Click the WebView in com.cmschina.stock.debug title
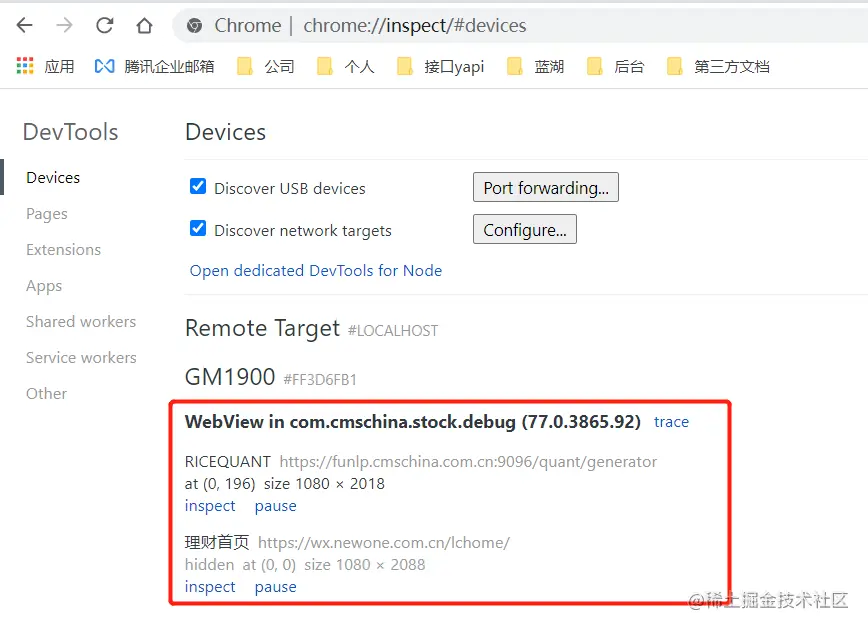This screenshot has width=868, height=630. (x=412, y=422)
